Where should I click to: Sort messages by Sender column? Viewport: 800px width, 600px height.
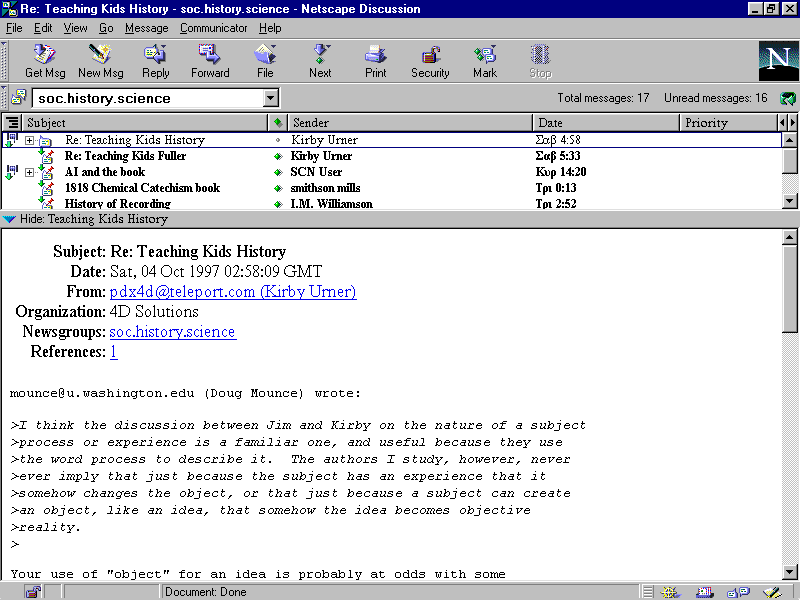pos(410,122)
